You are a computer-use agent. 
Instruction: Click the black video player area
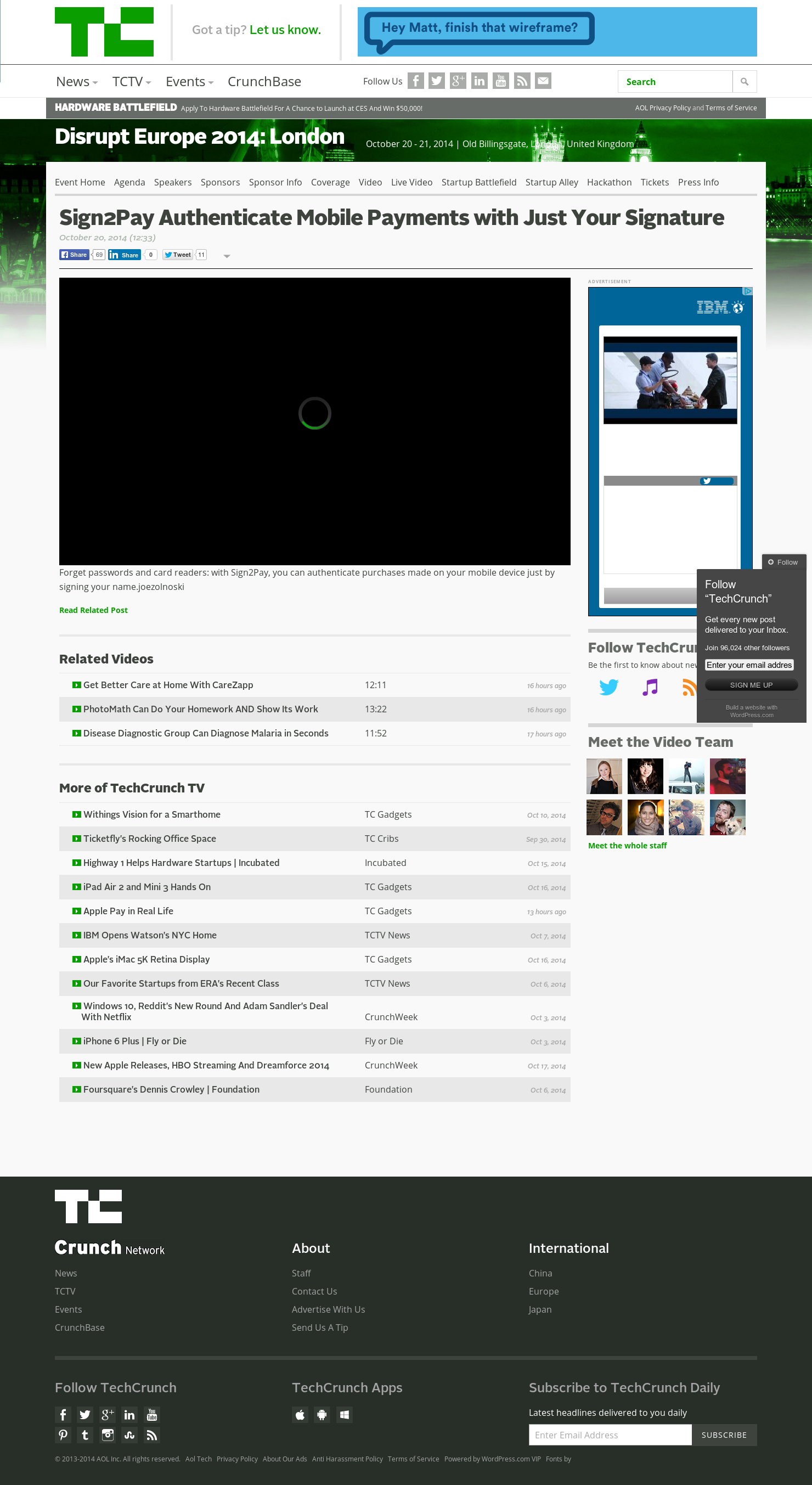(x=315, y=421)
